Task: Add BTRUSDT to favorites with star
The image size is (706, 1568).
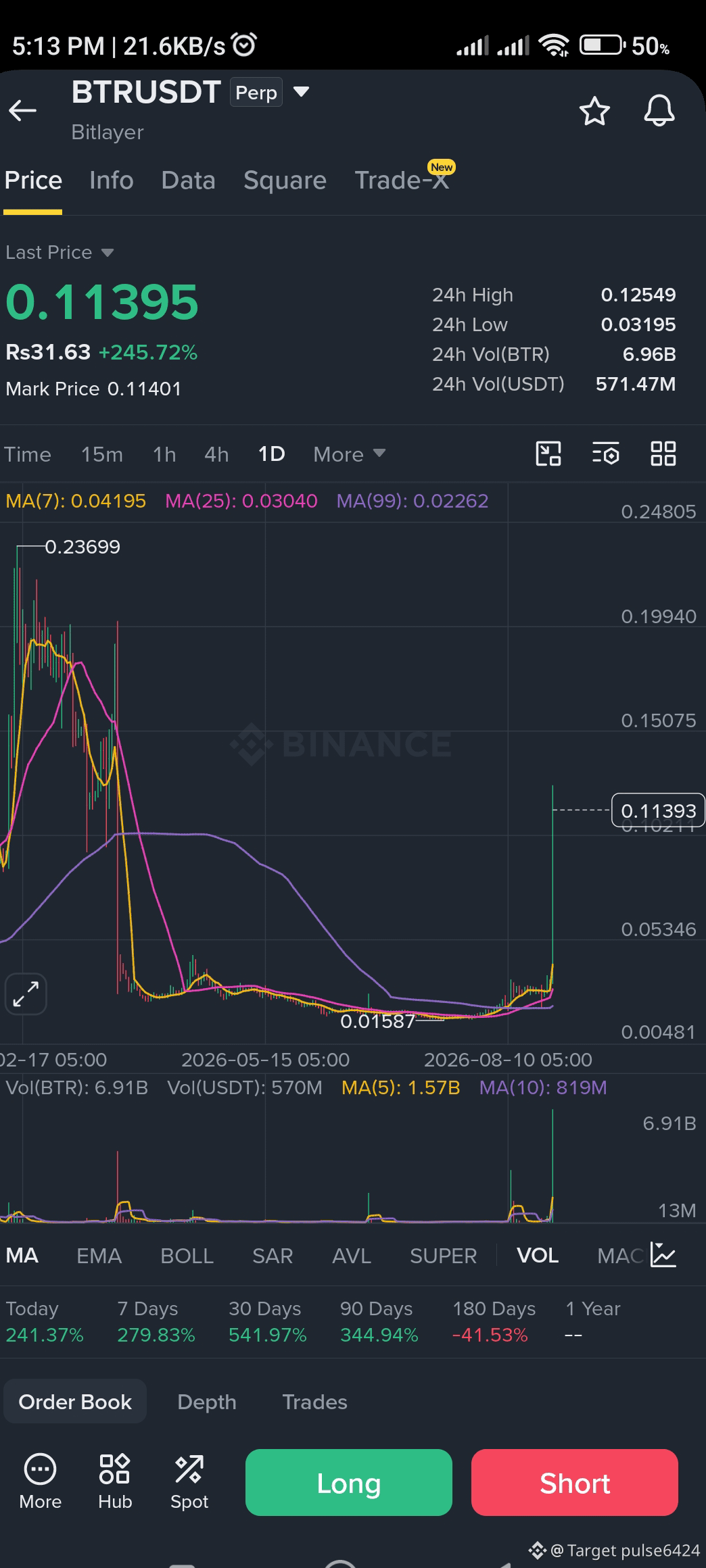Action: [x=594, y=111]
